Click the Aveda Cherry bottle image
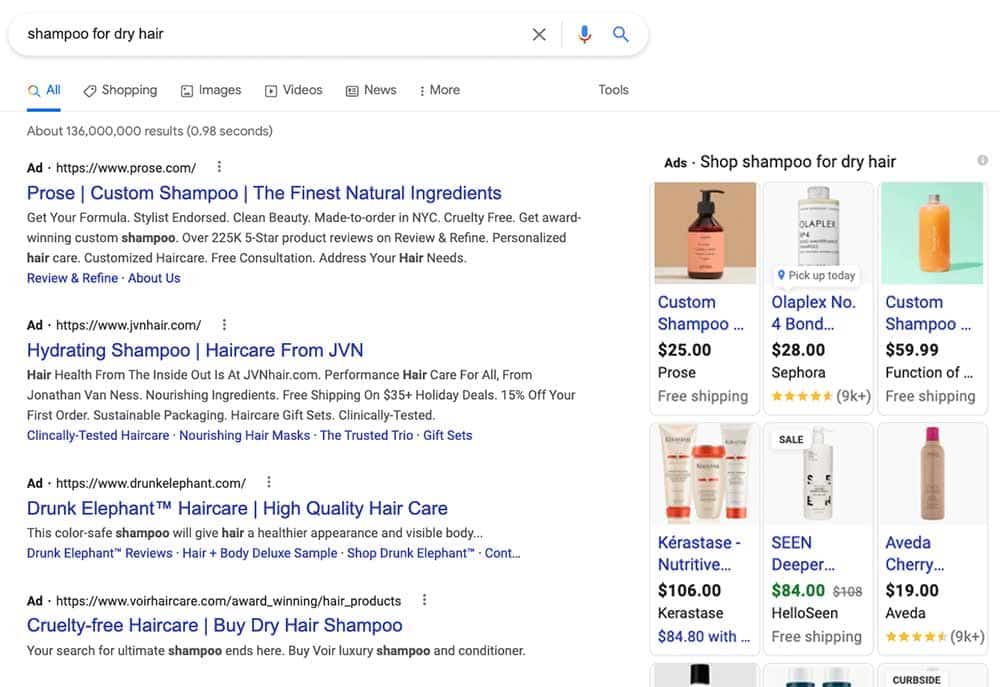This screenshot has height=687, width=1000. [x=932, y=474]
